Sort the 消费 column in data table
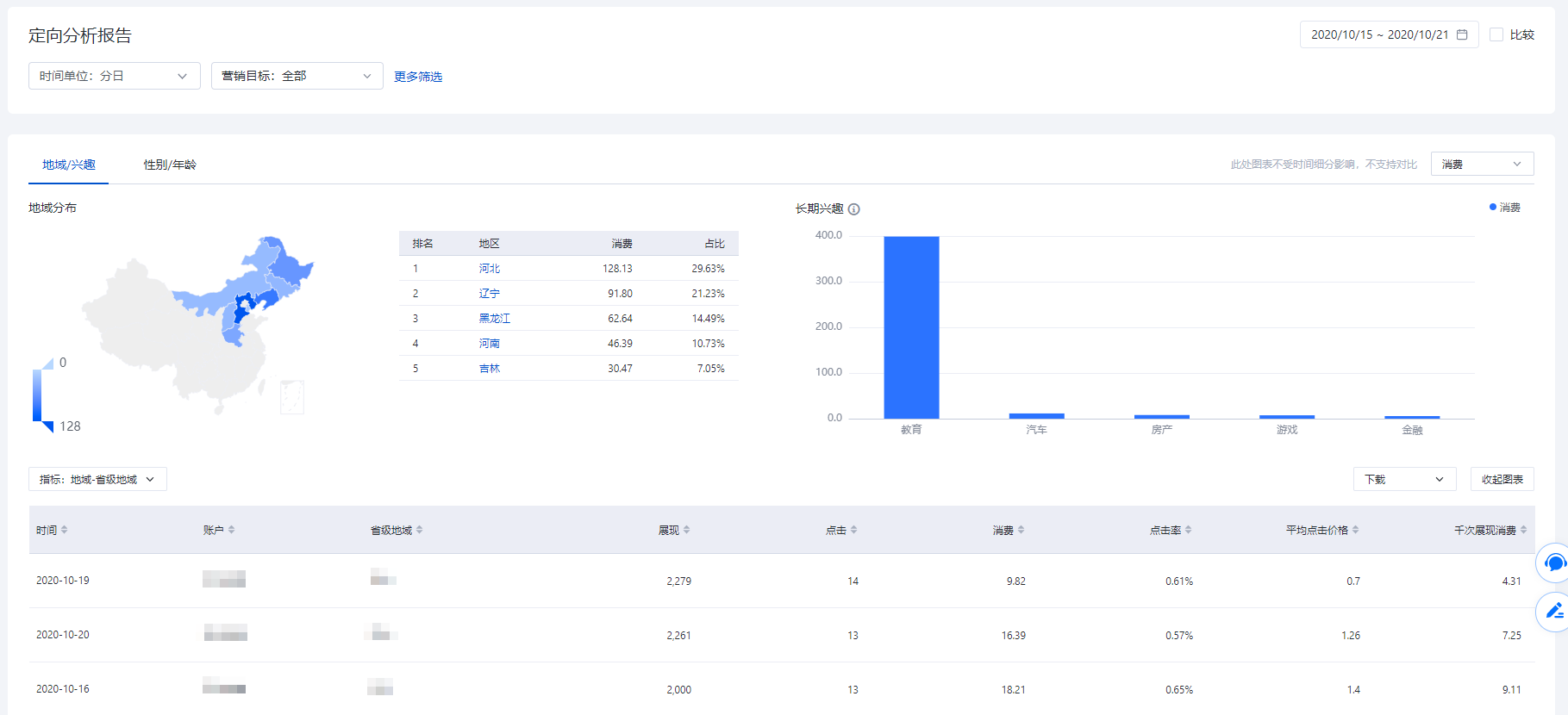This screenshot has height=715, width=1568. coord(1021,530)
